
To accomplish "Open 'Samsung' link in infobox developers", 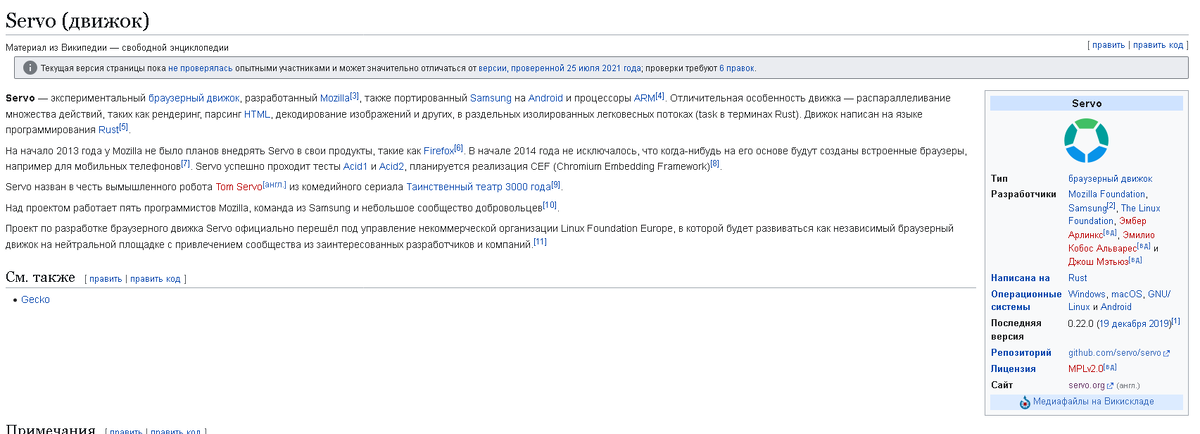I will click(x=1087, y=208).
